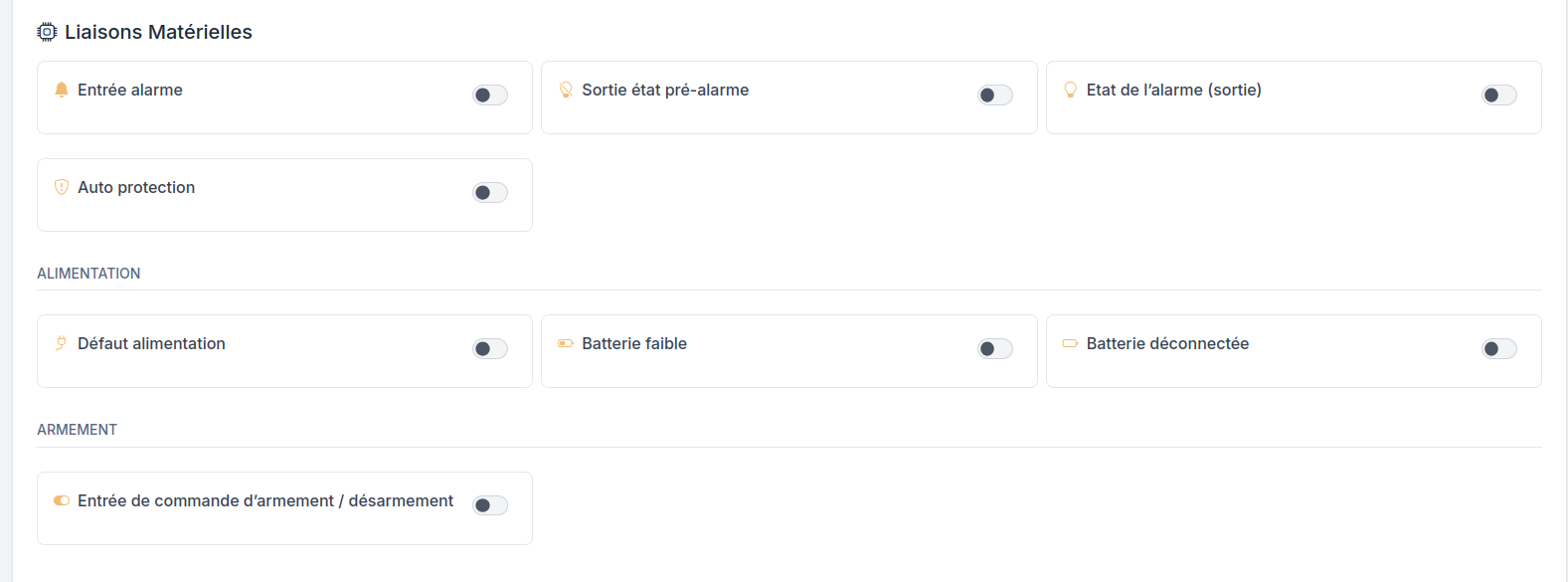
Task: Enable the Auto protection toggle
Action: [490, 193]
